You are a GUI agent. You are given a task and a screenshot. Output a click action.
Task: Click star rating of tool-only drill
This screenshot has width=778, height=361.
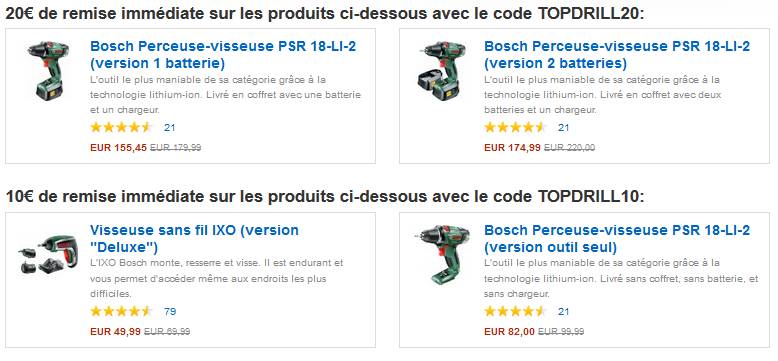pos(515,311)
